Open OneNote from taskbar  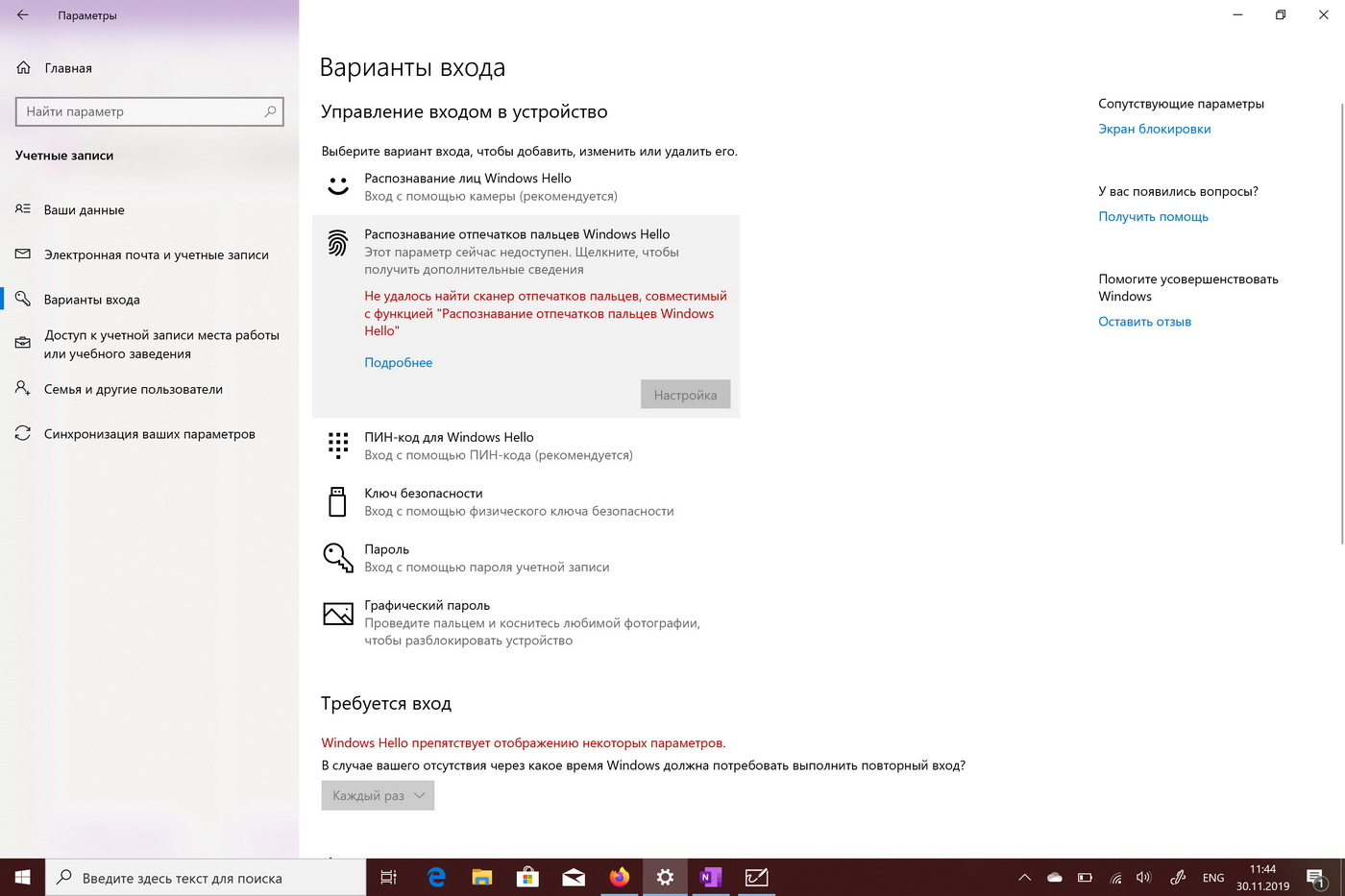(x=711, y=877)
